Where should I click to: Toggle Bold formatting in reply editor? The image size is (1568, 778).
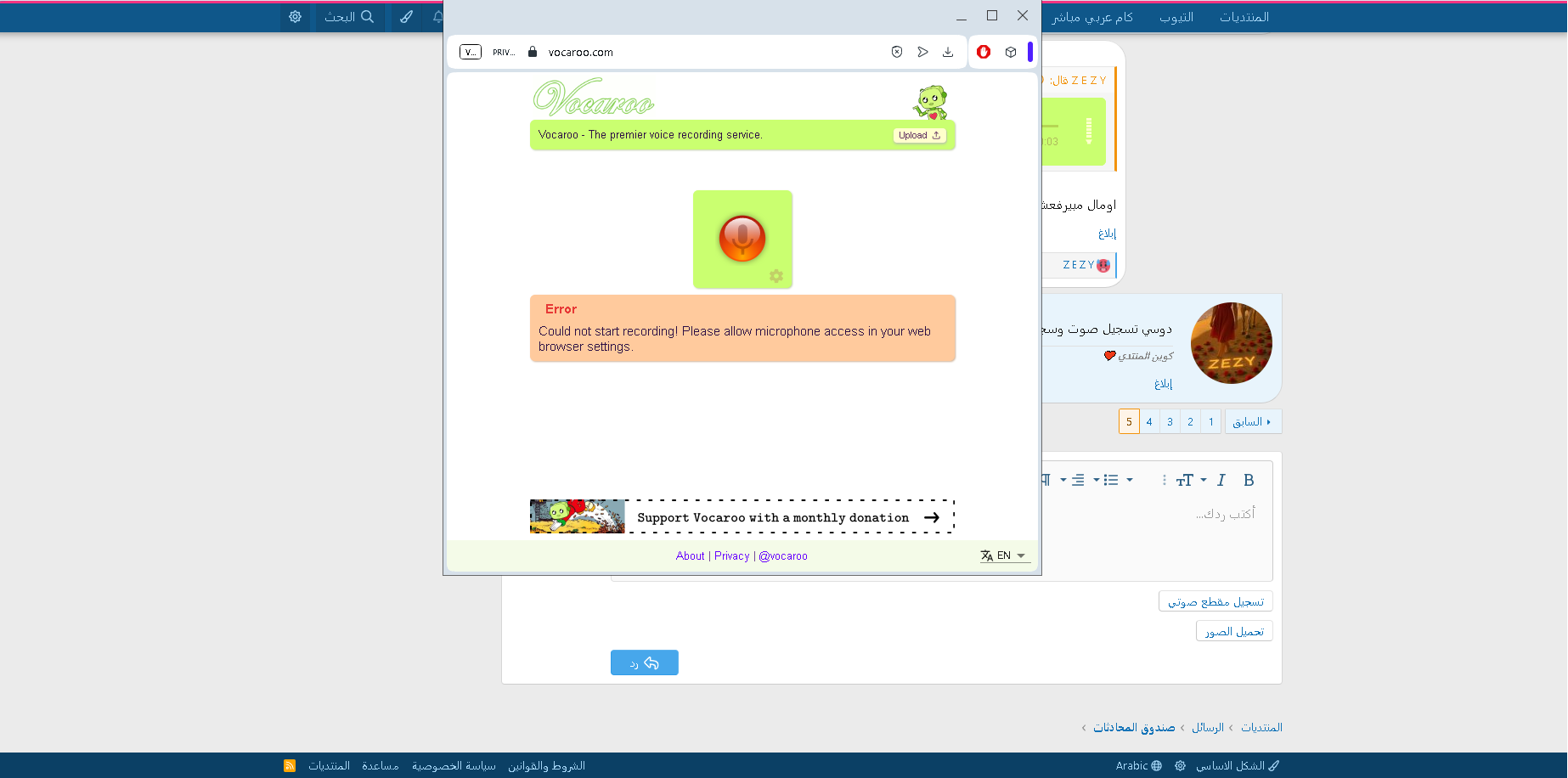(1249, 480)
